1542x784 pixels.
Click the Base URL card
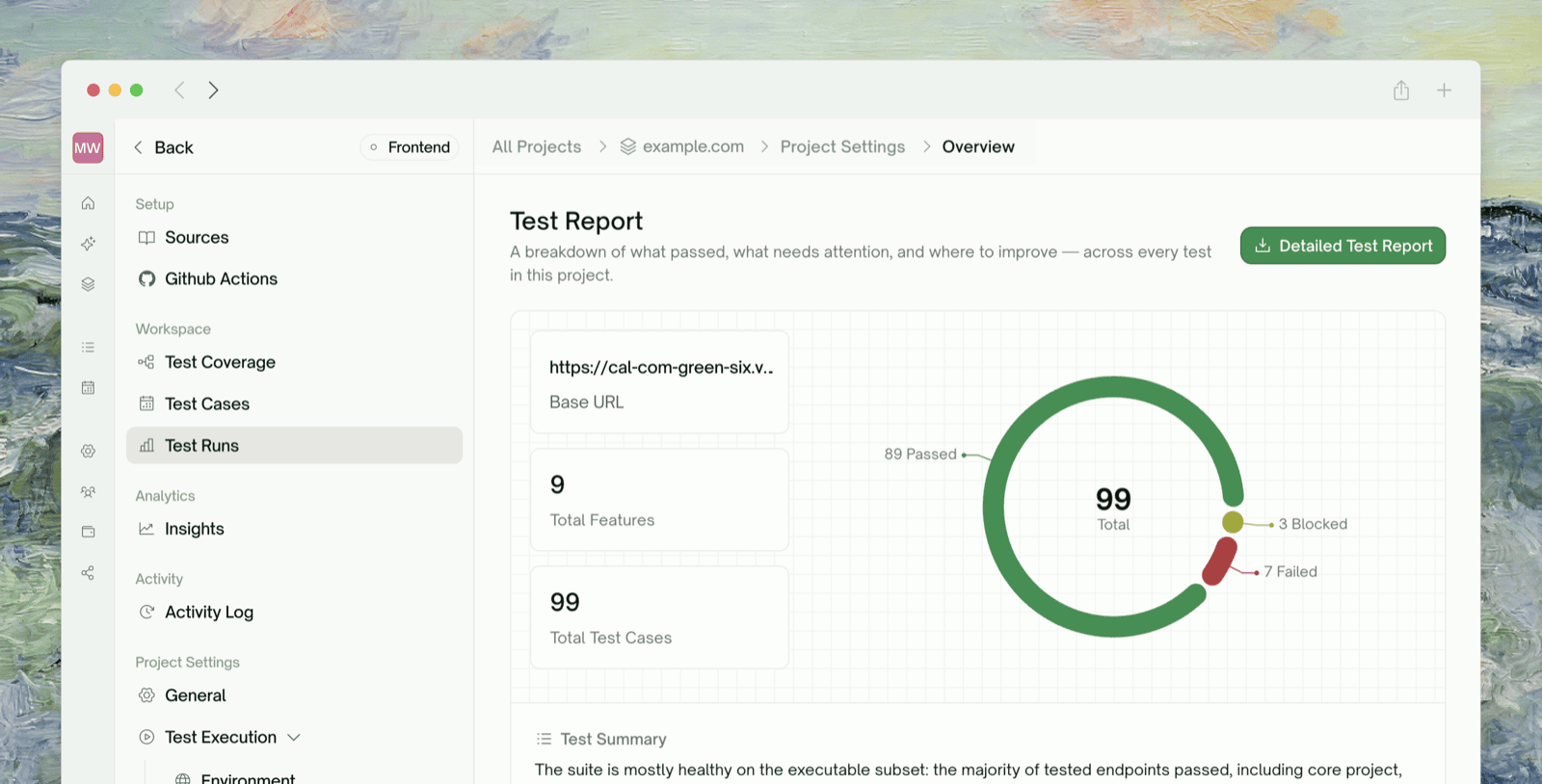click(x=659, y=382)
